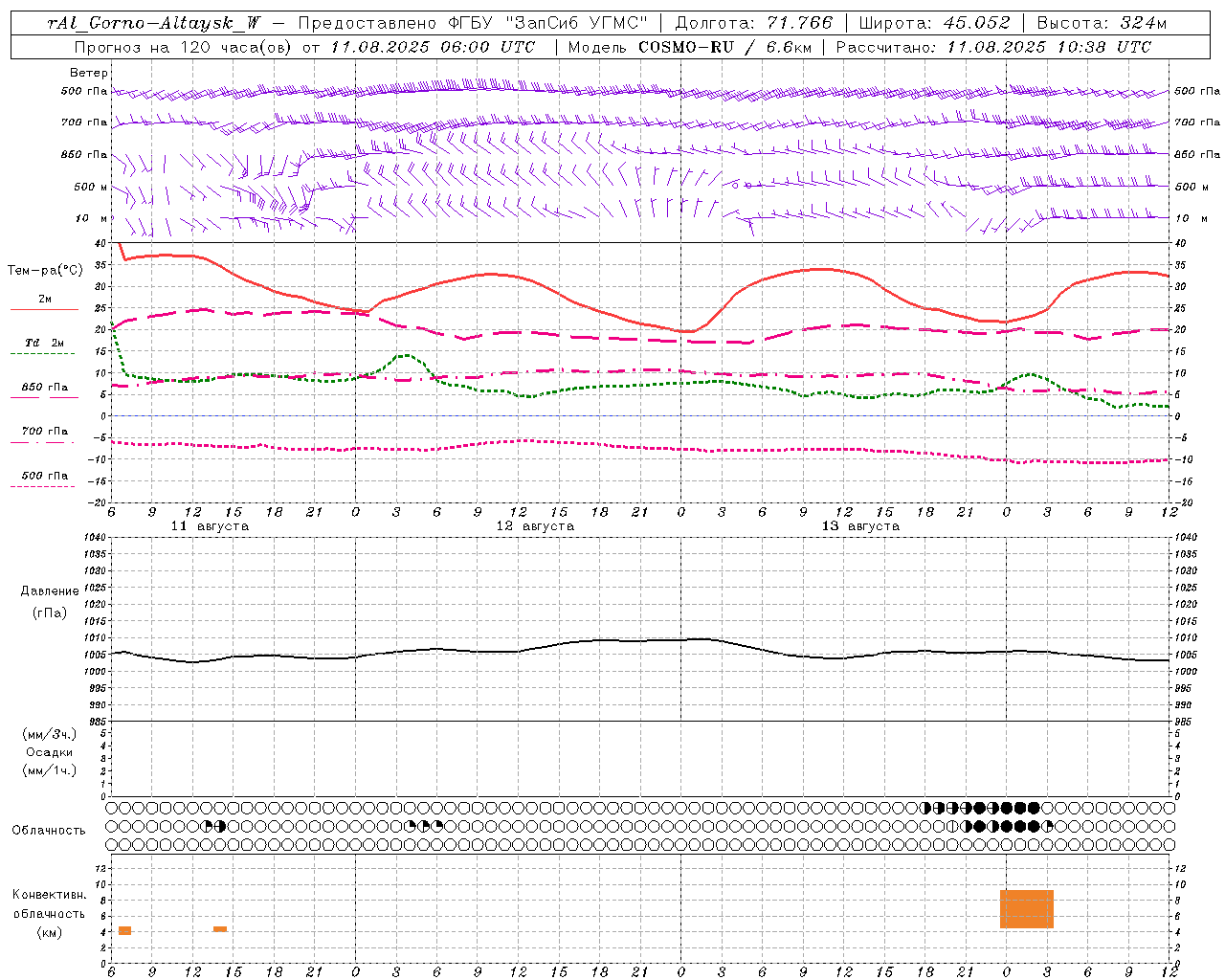
Task: Click the 500 гПа temperature legend entry
Action: (x=45, y=476)
